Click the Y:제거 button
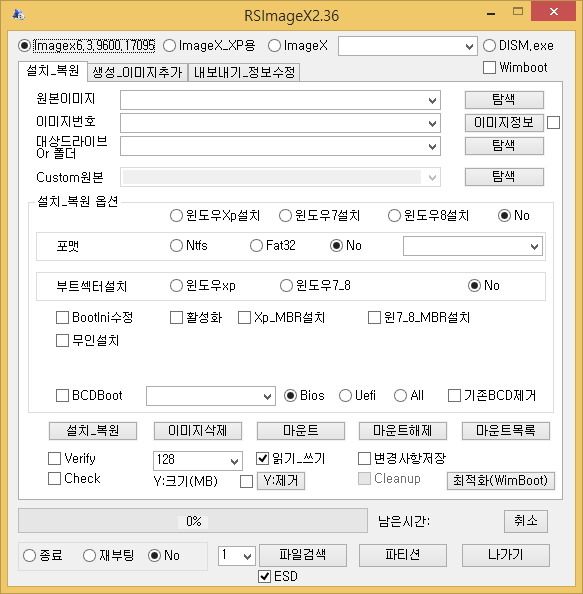The height and width of the screenshot is (594, 583). [x=281, y=481]
